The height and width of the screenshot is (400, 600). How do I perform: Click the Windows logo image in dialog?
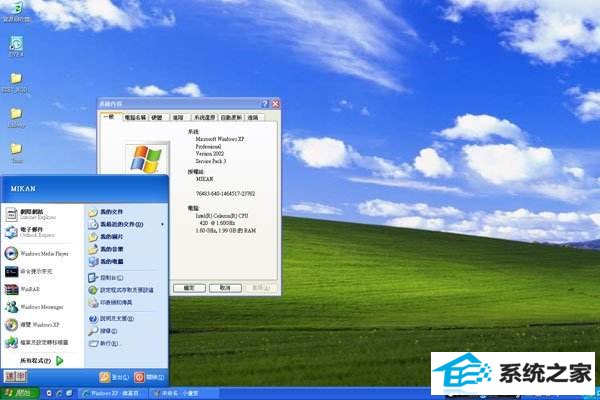point(146,158)
